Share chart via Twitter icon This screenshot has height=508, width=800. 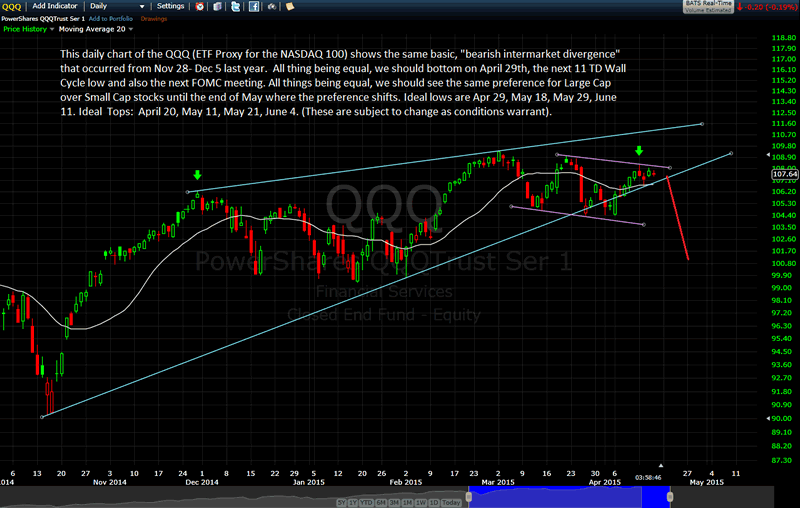[x=235, y=7]
